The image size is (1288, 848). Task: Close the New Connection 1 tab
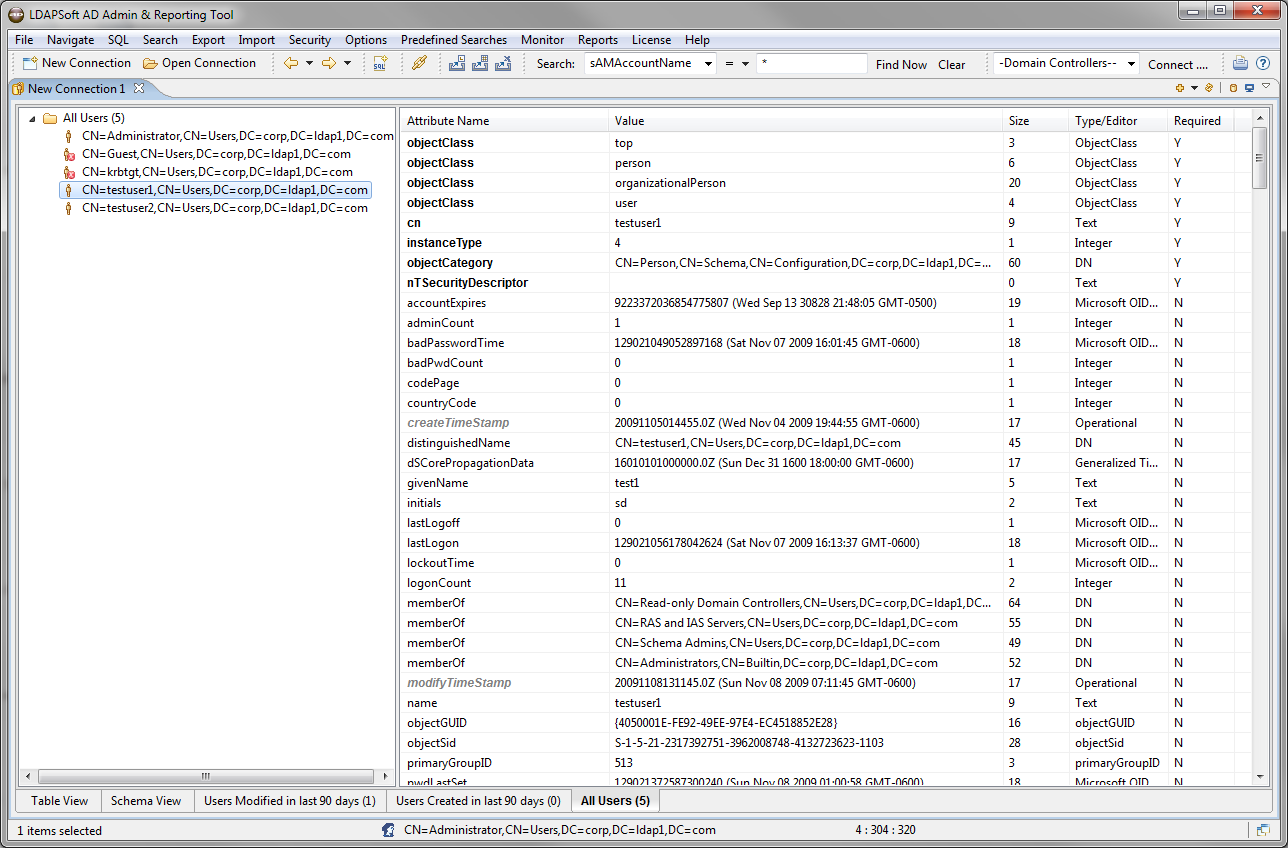[x=139, y=88]
